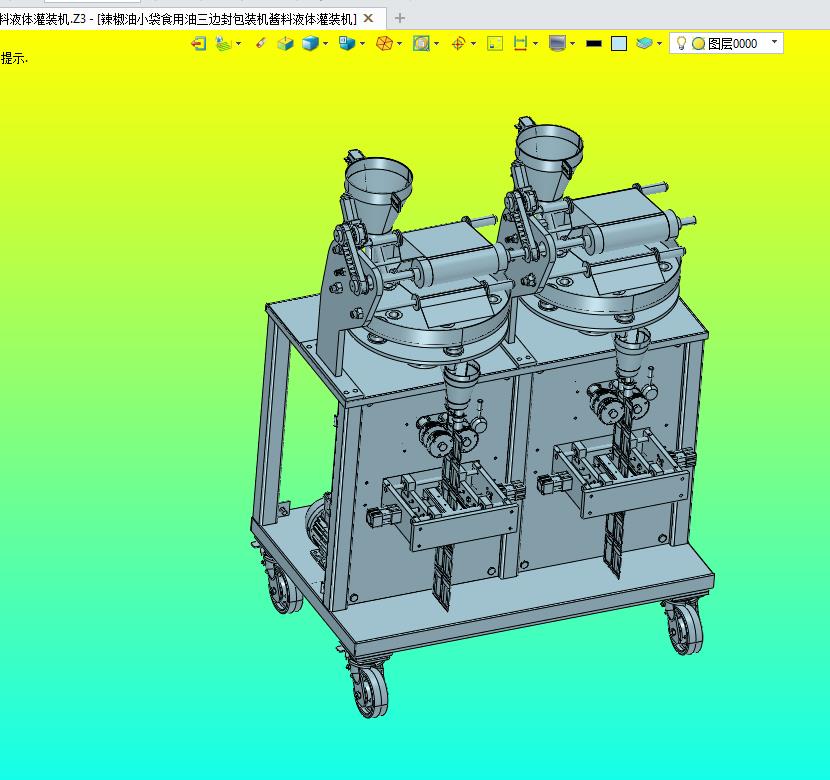Select the eraser tool icon
Image resolution: width=830 pixels, height=780 pixels.
pyautogui.click(x=261, y=43)
